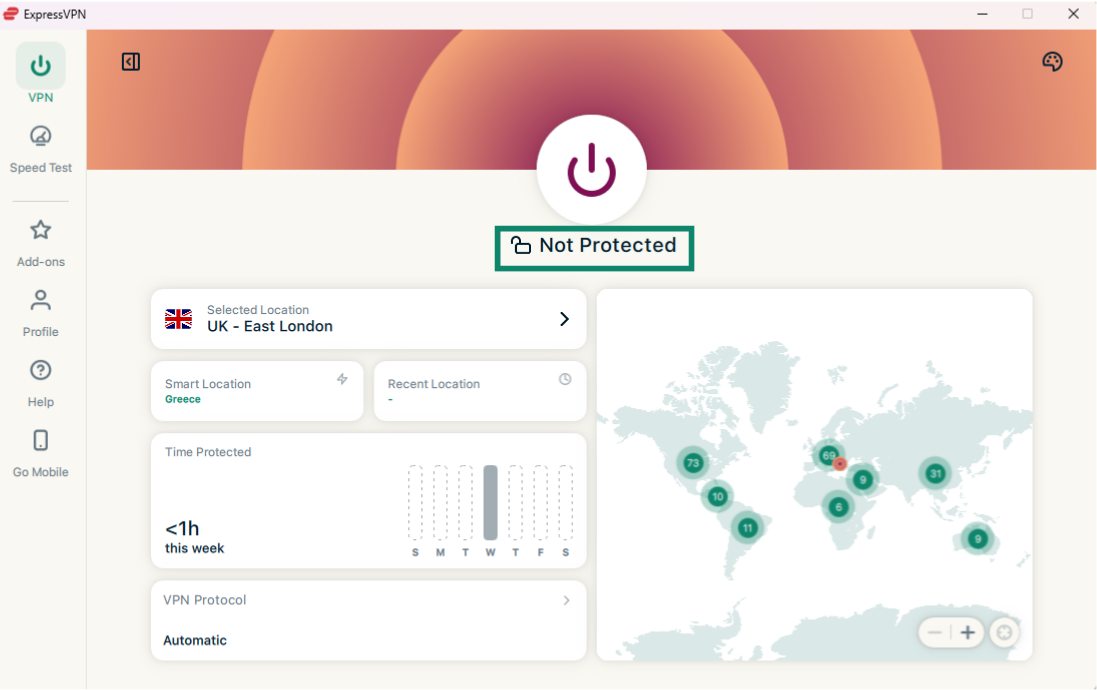Expand the Selected Location chooser
Image resolution: width=1097 pixels, height=690 pixels.
click(x=564, y=319)
